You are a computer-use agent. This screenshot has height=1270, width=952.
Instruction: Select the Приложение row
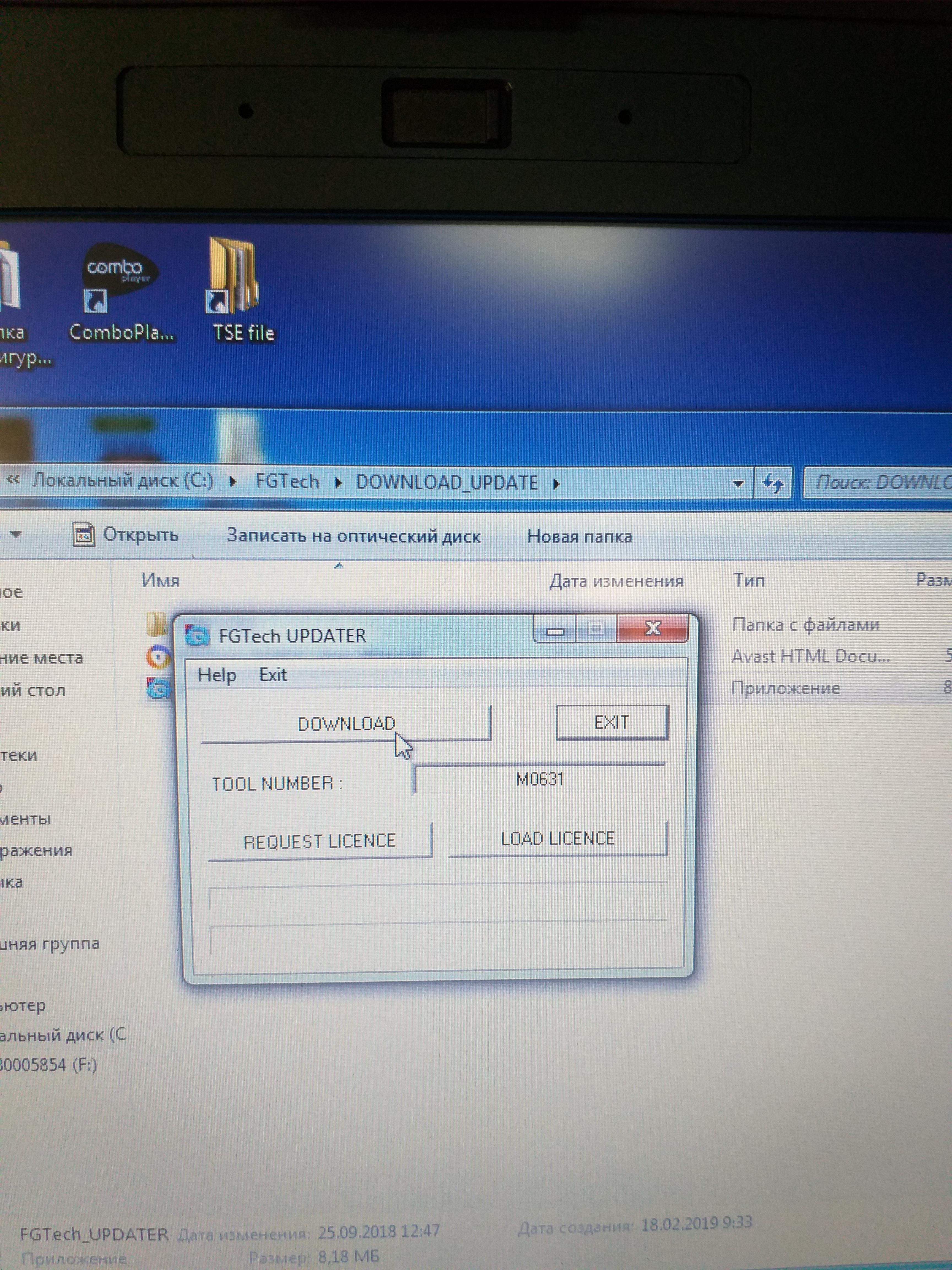click(x=785, y=688)
